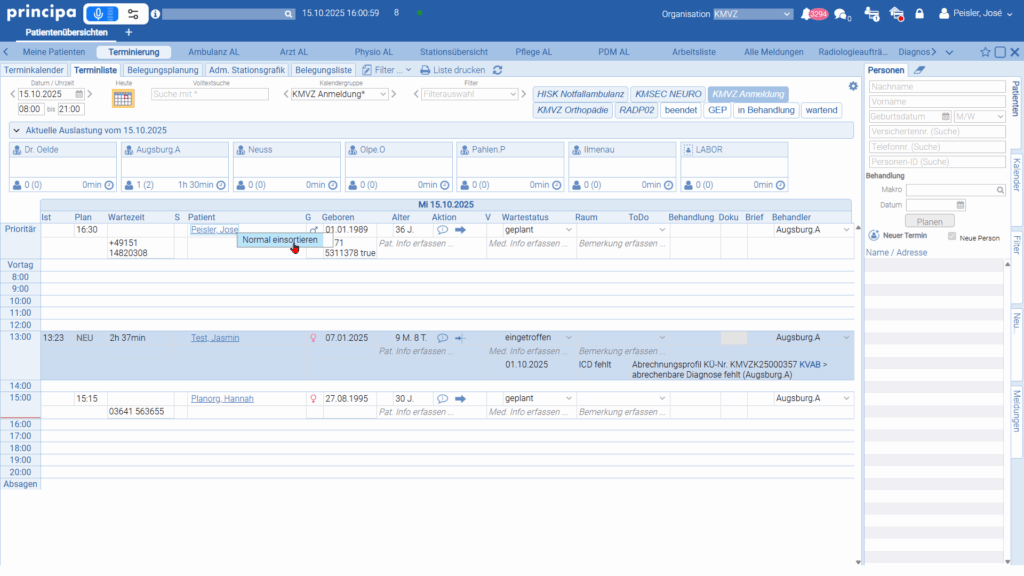Switch to the Belegungsplanung tab
The image size is (1024, 576).
click(x=162, y=70)
